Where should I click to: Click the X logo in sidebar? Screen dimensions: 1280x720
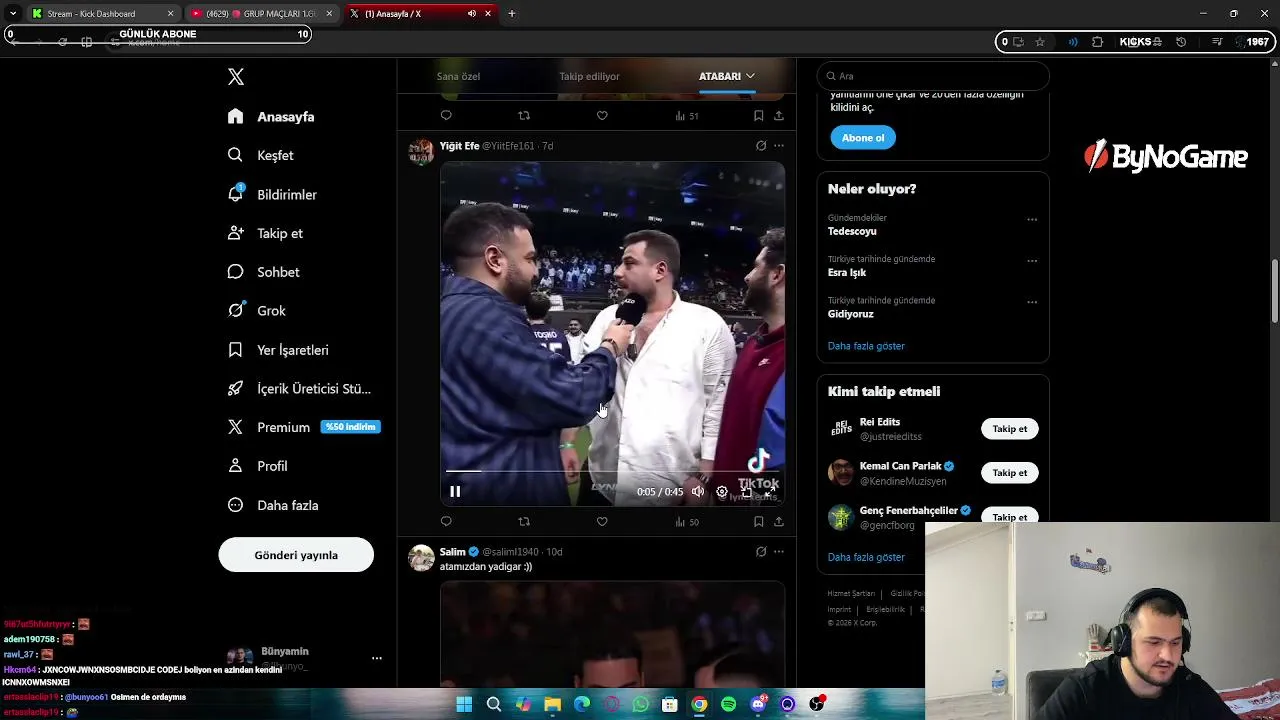[x=236, y=77]
